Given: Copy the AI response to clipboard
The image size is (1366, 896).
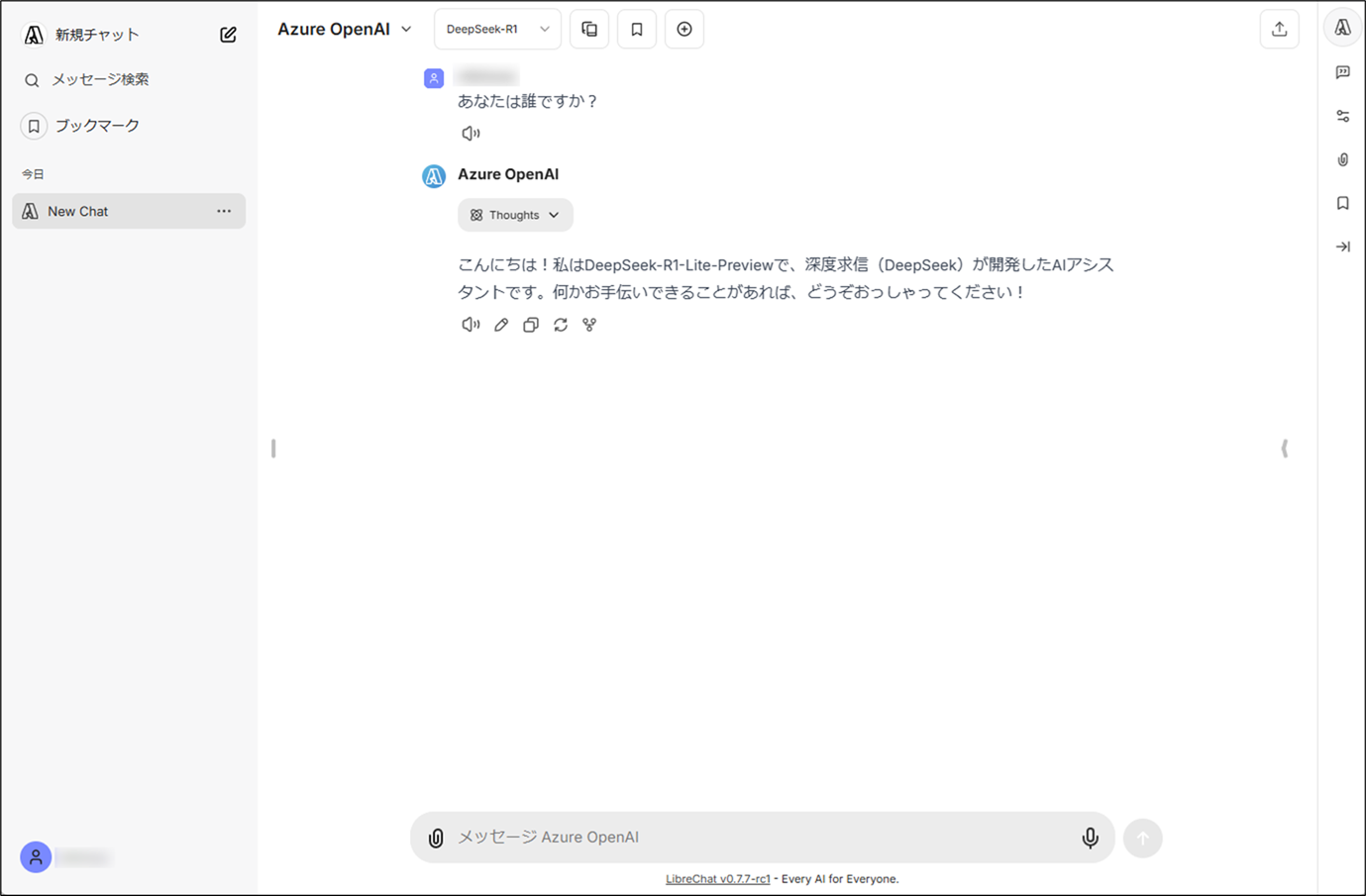Looking at the screenshot, I should (531, 324).
